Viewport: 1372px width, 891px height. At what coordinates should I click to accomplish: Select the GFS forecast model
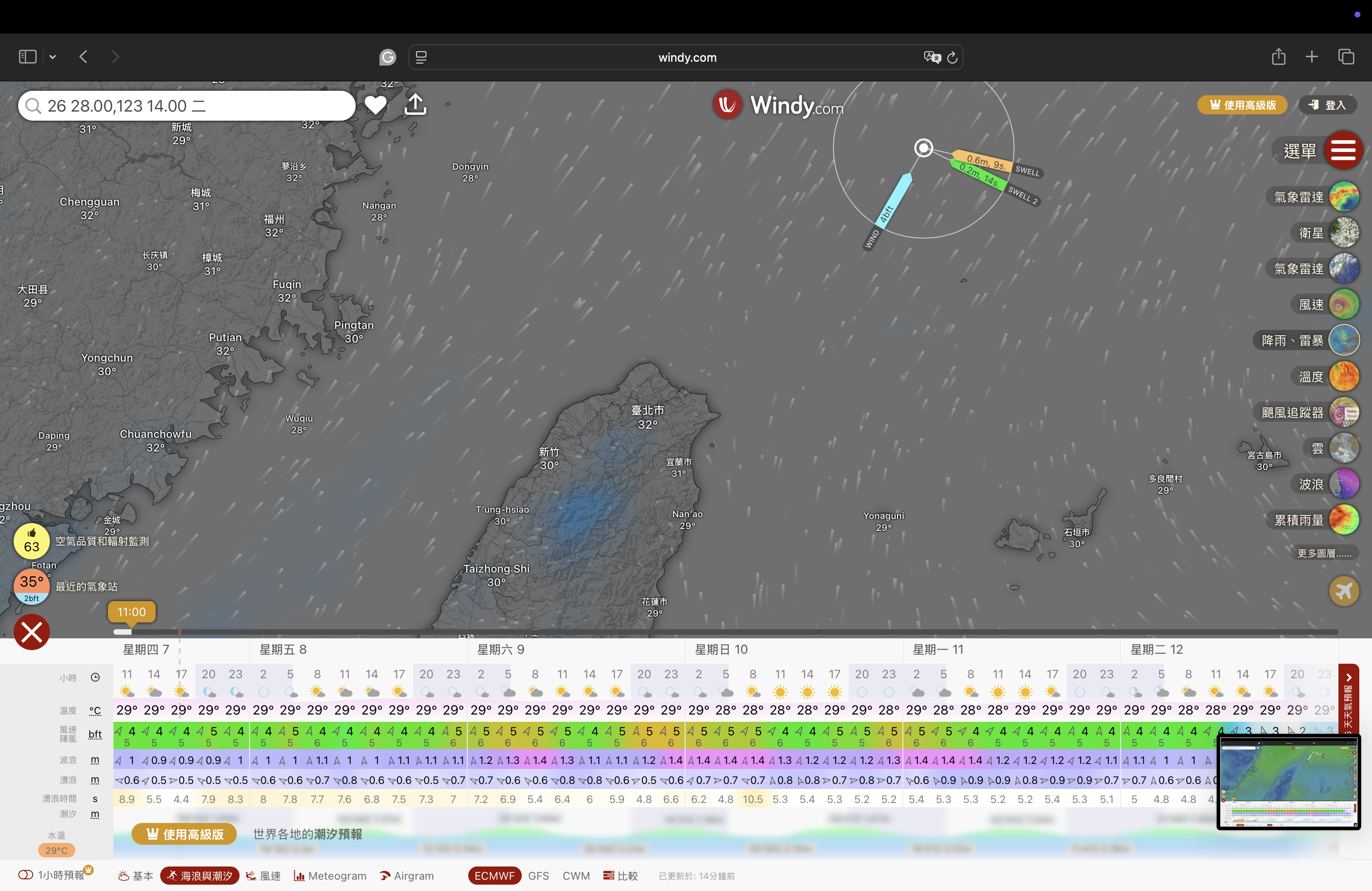point(539,876)
